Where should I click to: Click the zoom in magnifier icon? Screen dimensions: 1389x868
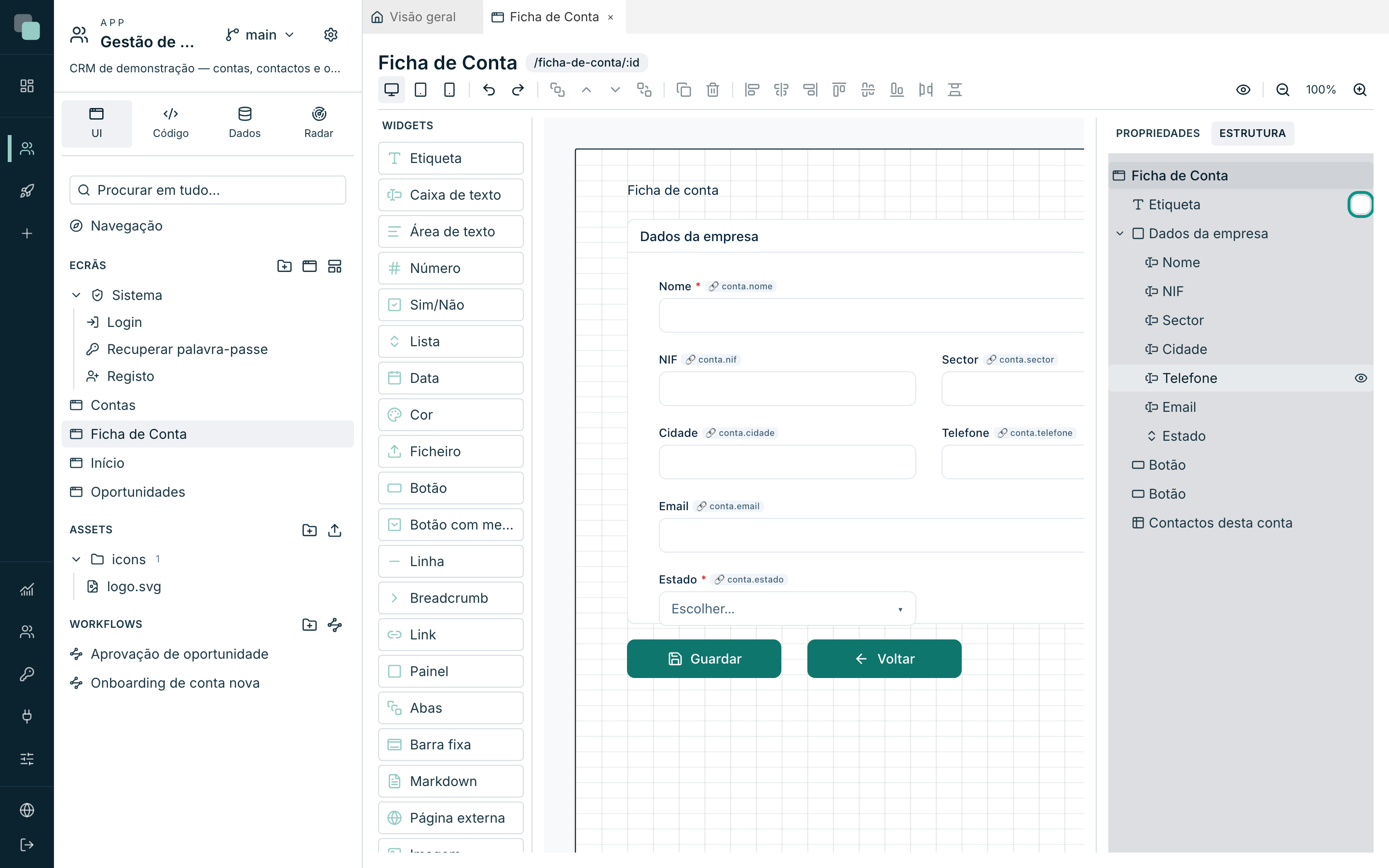click(1360, 90)
